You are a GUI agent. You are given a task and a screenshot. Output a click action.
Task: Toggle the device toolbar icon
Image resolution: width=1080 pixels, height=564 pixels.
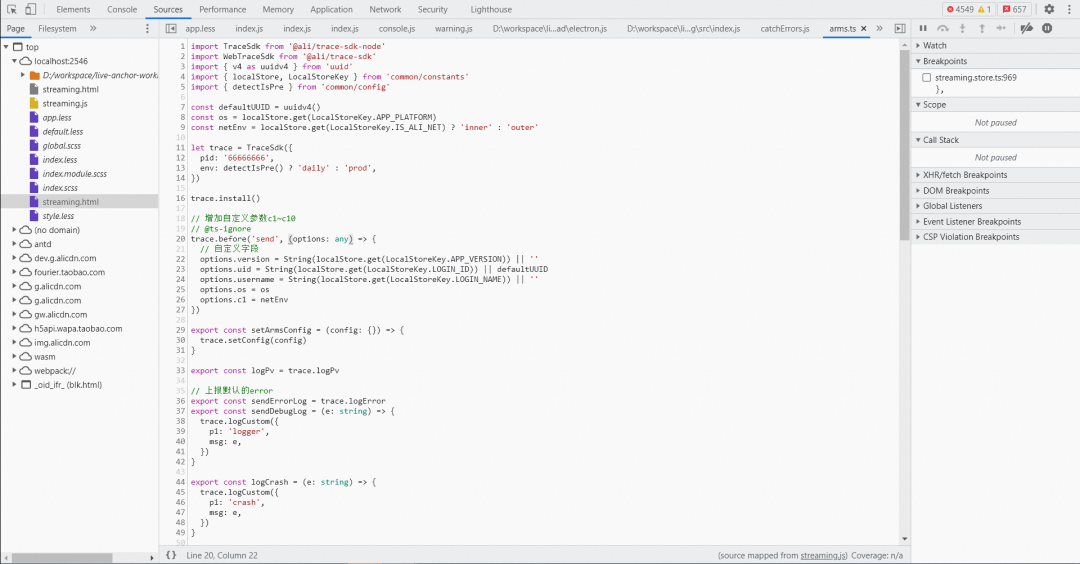click(x=30, y=10)
